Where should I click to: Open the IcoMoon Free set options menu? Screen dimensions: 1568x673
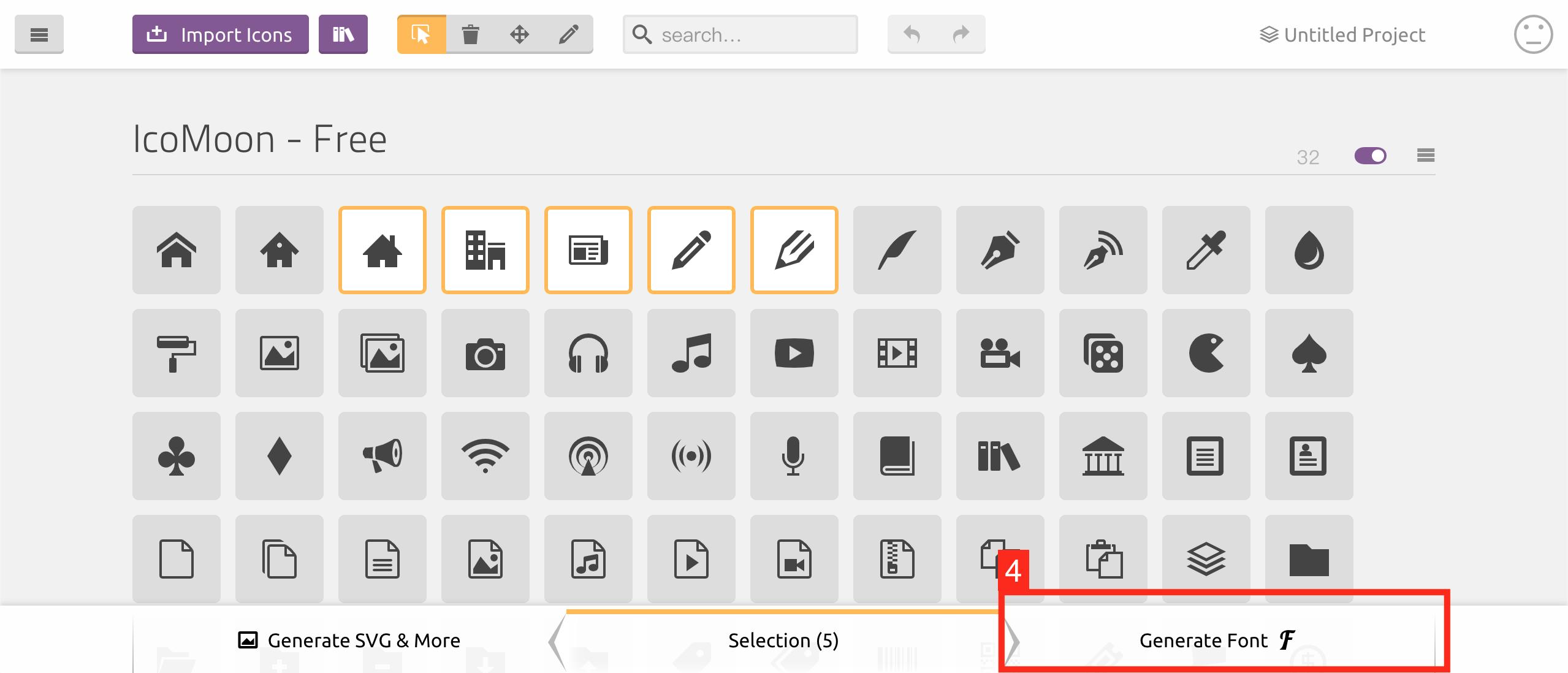pyautogui.click(x=1425, y=156)
